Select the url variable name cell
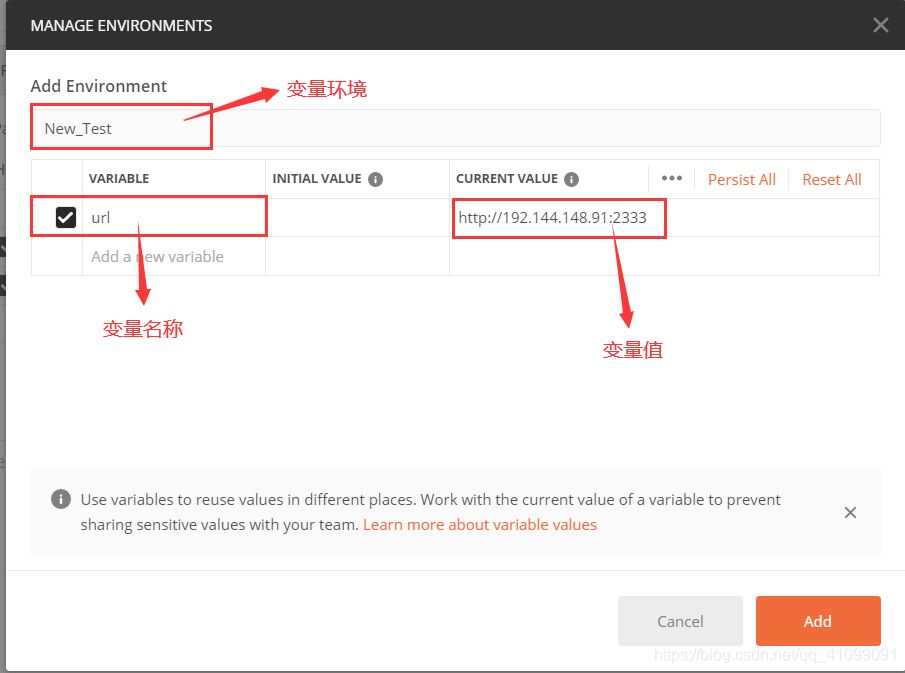Image resolution: width=905 pixels, height=673 pixels. [174, 218]
